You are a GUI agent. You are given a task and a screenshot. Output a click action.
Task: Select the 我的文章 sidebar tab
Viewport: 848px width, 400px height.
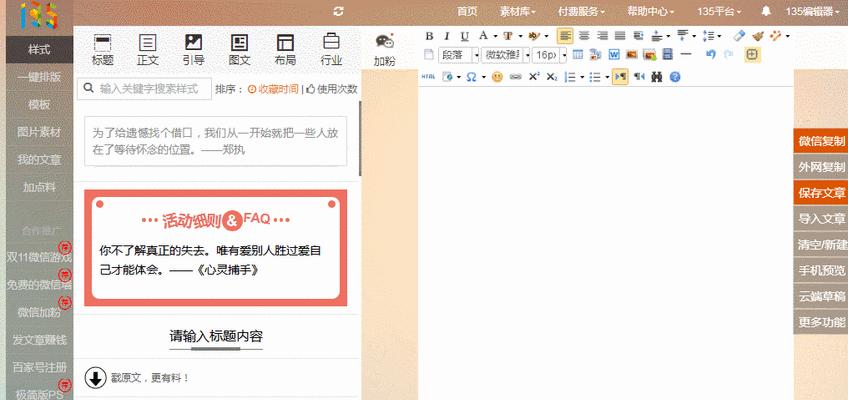[39, 160]
